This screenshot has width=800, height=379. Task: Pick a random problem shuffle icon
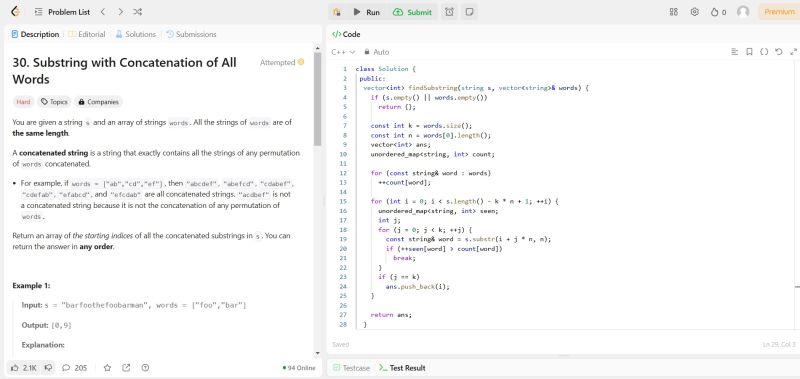(137, 12)
